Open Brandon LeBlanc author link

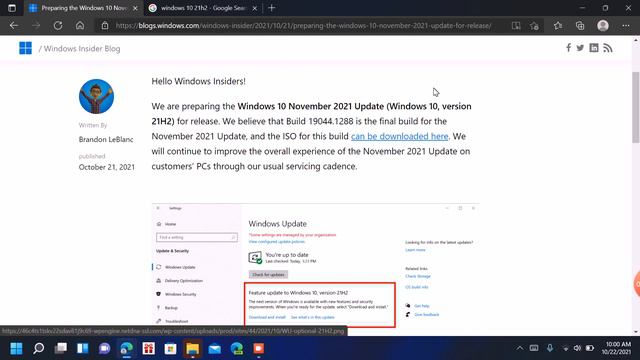[106, 139]
